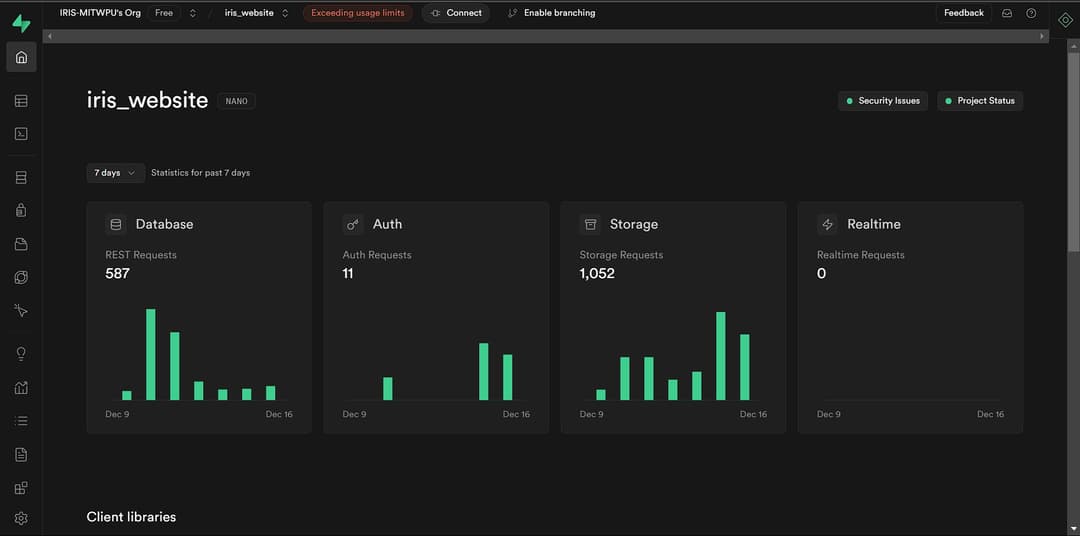This screenshot has width=1080, height=536.
Task: Click the iris_website page title
Action: (147, 101)
